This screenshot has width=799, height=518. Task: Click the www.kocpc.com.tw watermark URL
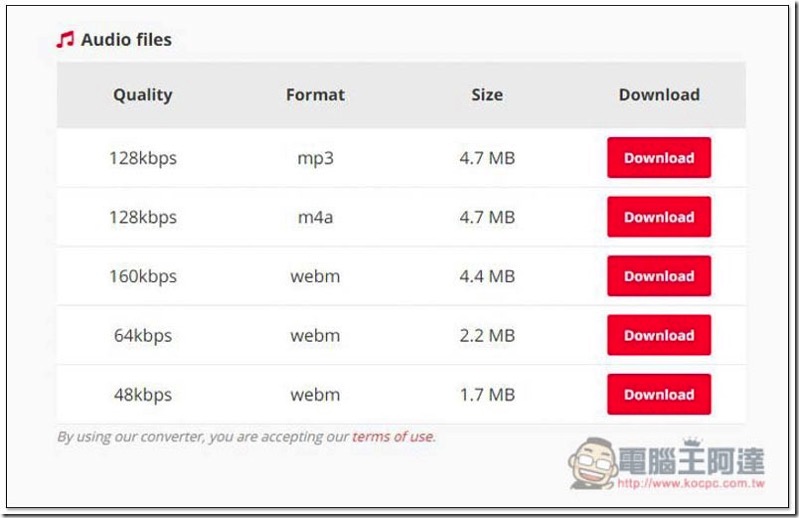pyautogui.click(x=691, y=483)
